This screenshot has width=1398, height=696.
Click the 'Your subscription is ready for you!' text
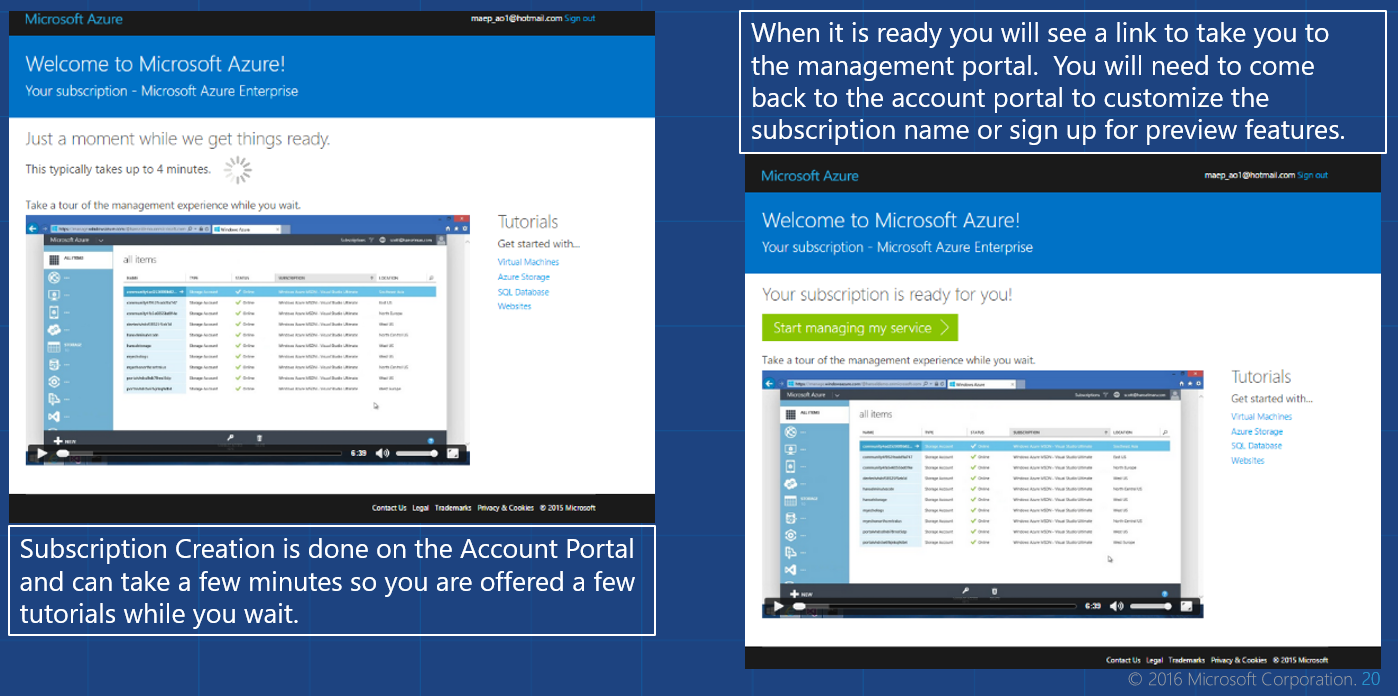[887, 294]
